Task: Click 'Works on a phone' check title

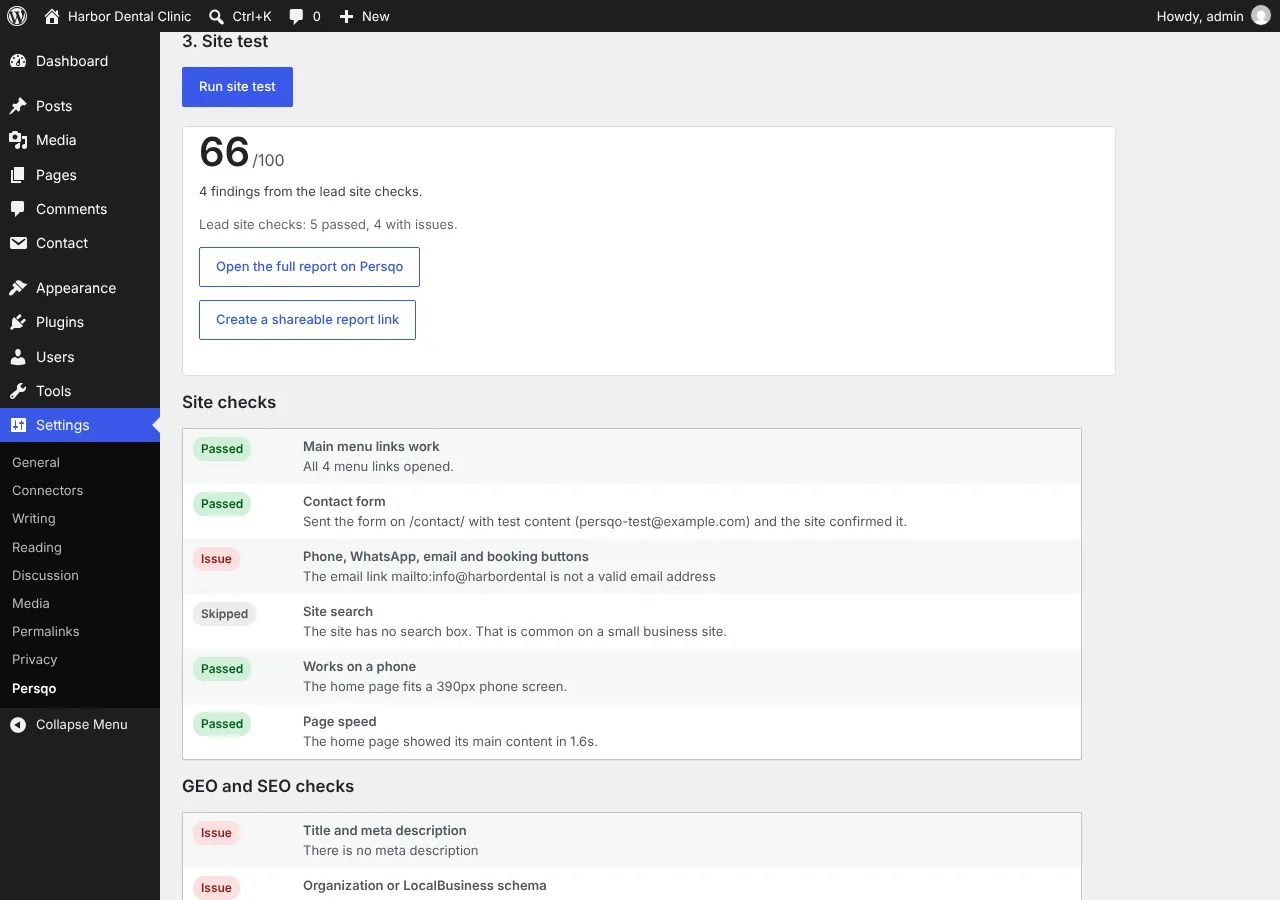Action: point(359,666)
